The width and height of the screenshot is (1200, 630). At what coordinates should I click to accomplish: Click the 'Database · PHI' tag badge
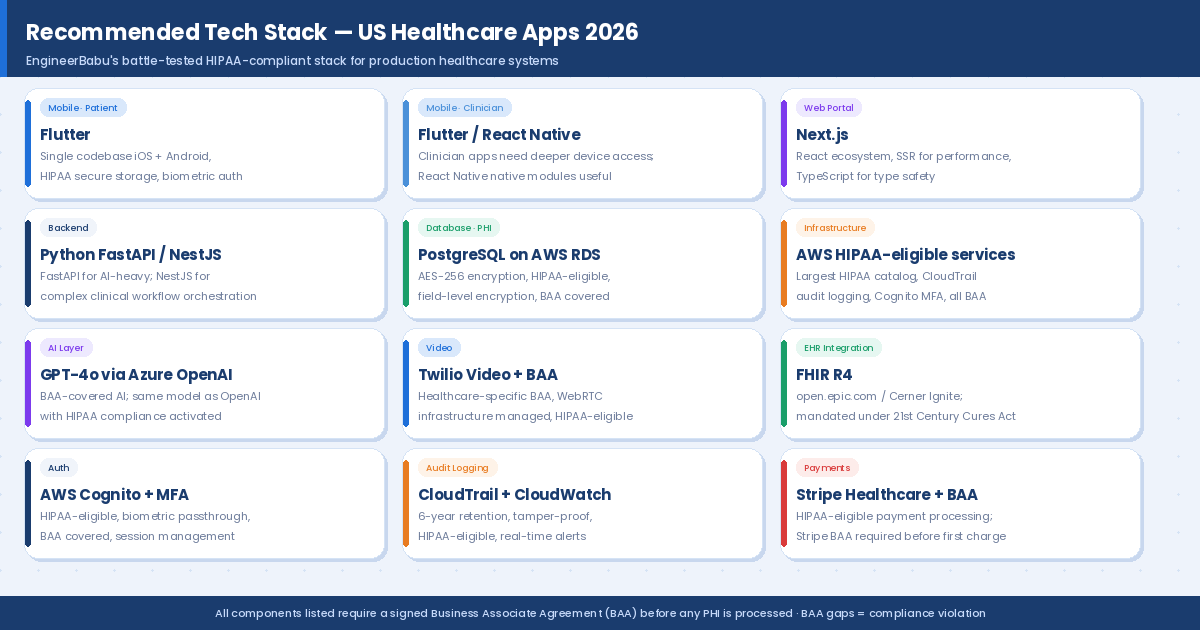[x=459, y=228]
